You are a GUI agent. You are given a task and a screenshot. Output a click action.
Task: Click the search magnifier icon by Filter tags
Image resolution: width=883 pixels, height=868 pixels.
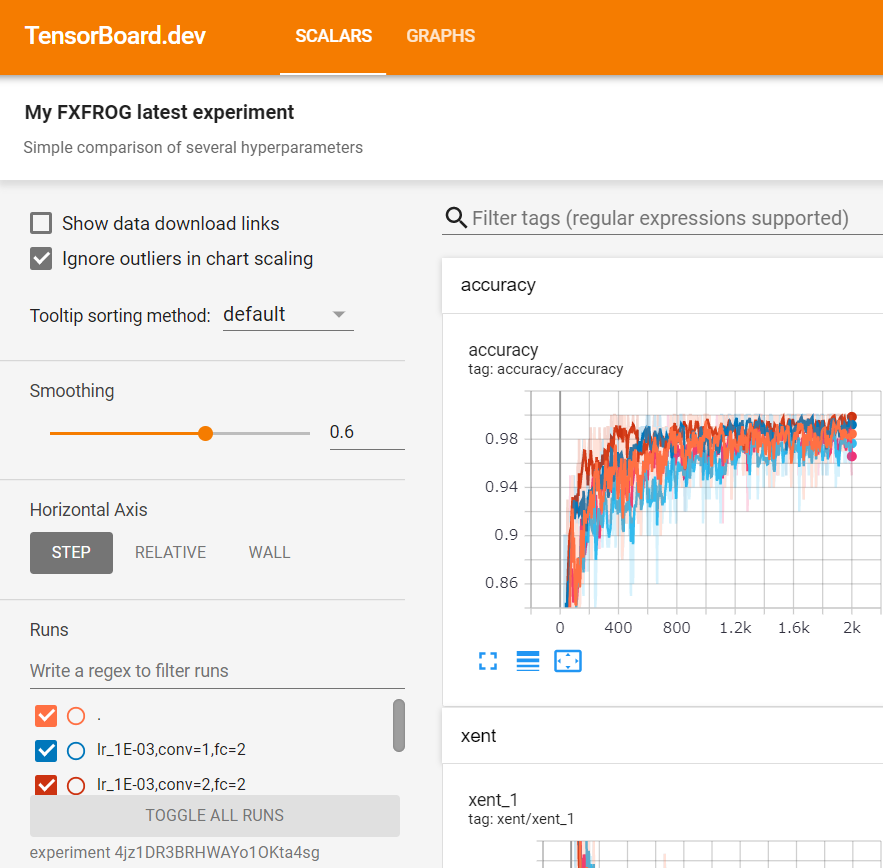pos(456,218)
